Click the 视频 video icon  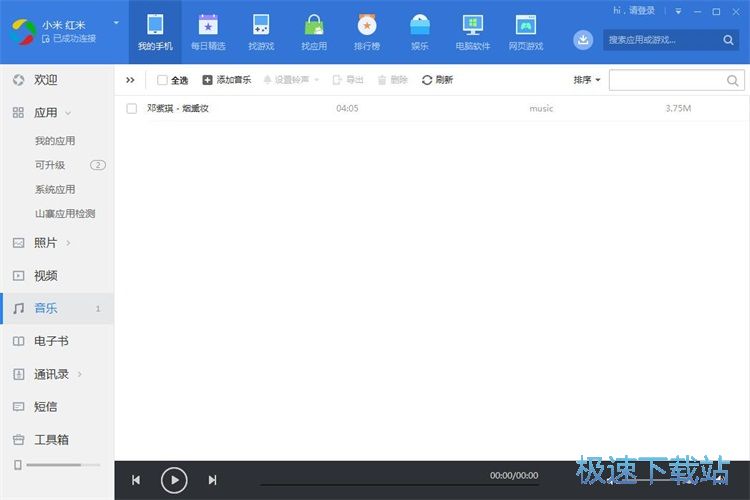(x=18, y=276)
